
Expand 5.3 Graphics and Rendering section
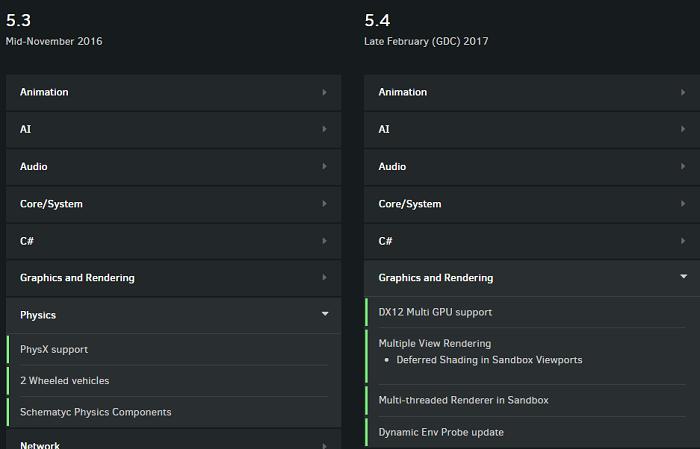click(174, 278)
